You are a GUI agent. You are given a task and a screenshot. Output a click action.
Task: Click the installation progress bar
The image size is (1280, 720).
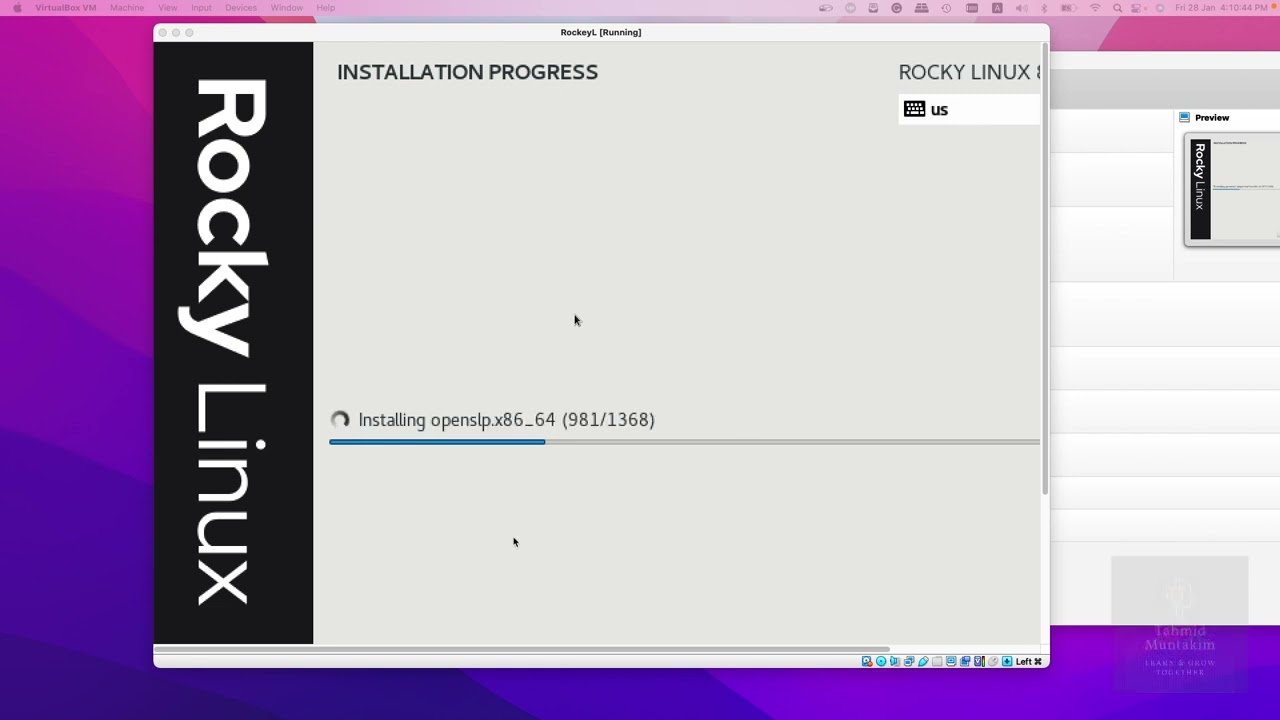click(684, 441)
